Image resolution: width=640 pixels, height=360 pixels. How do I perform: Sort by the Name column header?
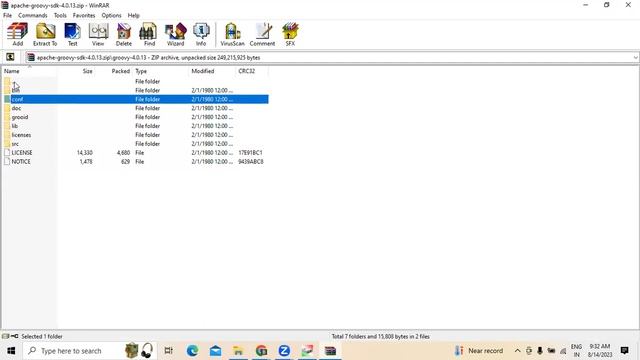pos(29,71)
